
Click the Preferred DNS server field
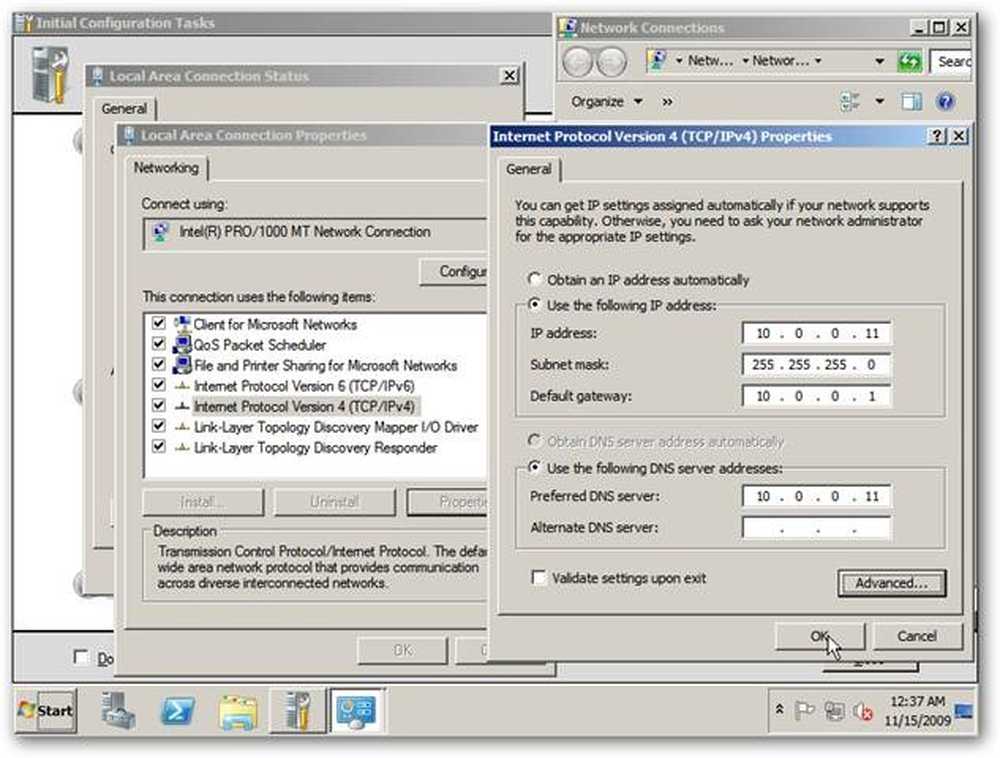coord(816,496)
